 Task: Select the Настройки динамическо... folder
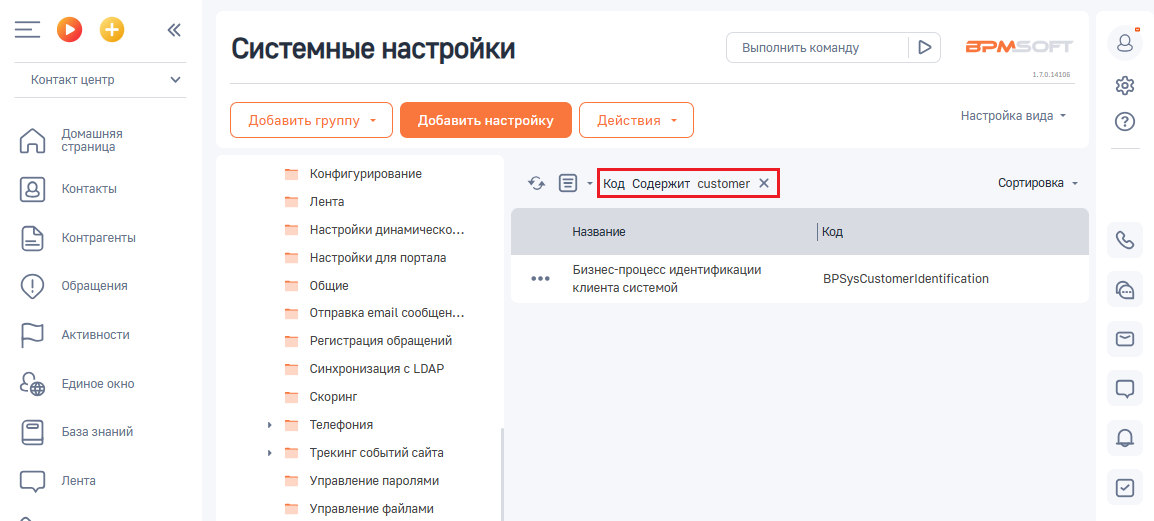(x=387, y=230)
